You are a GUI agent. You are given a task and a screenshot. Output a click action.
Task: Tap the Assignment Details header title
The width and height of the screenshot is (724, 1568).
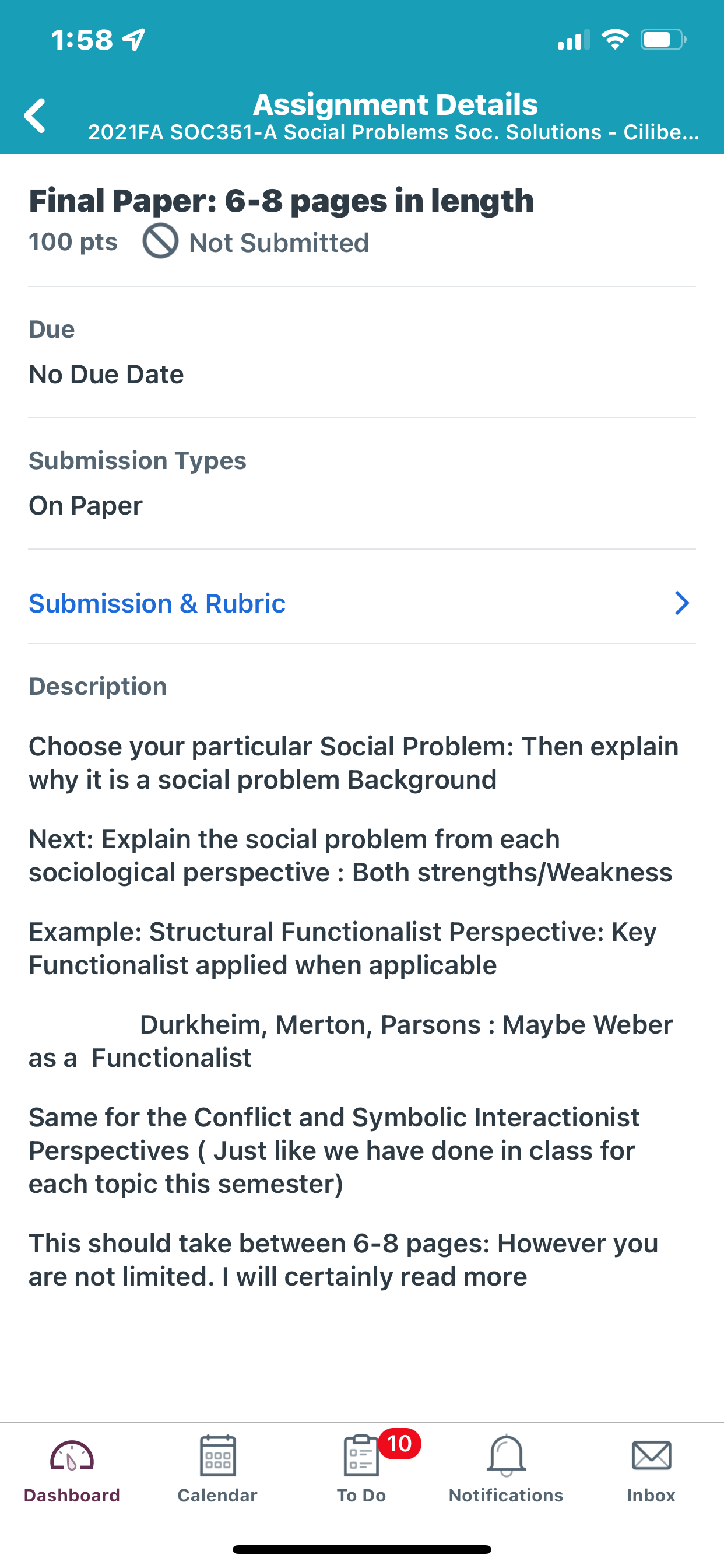pos(395,104)
